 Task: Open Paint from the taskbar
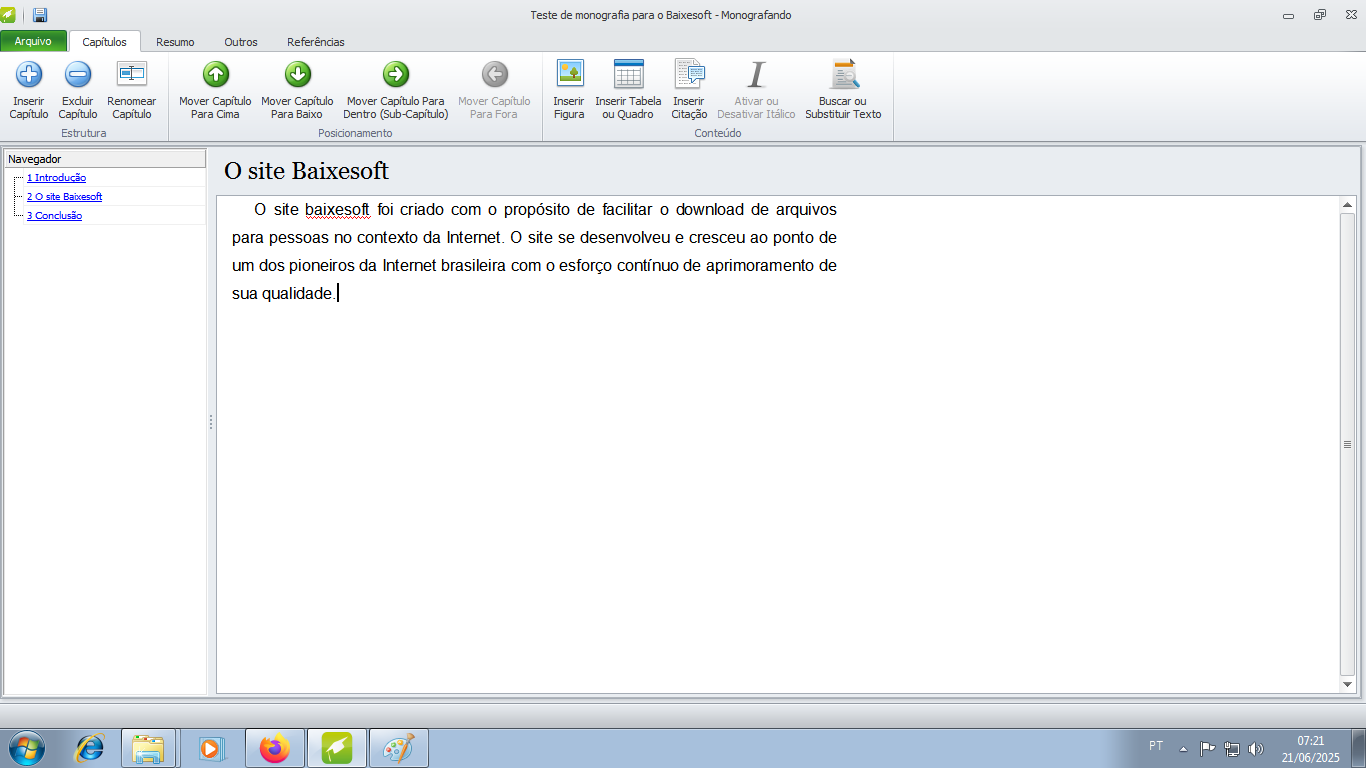[398, 748]
